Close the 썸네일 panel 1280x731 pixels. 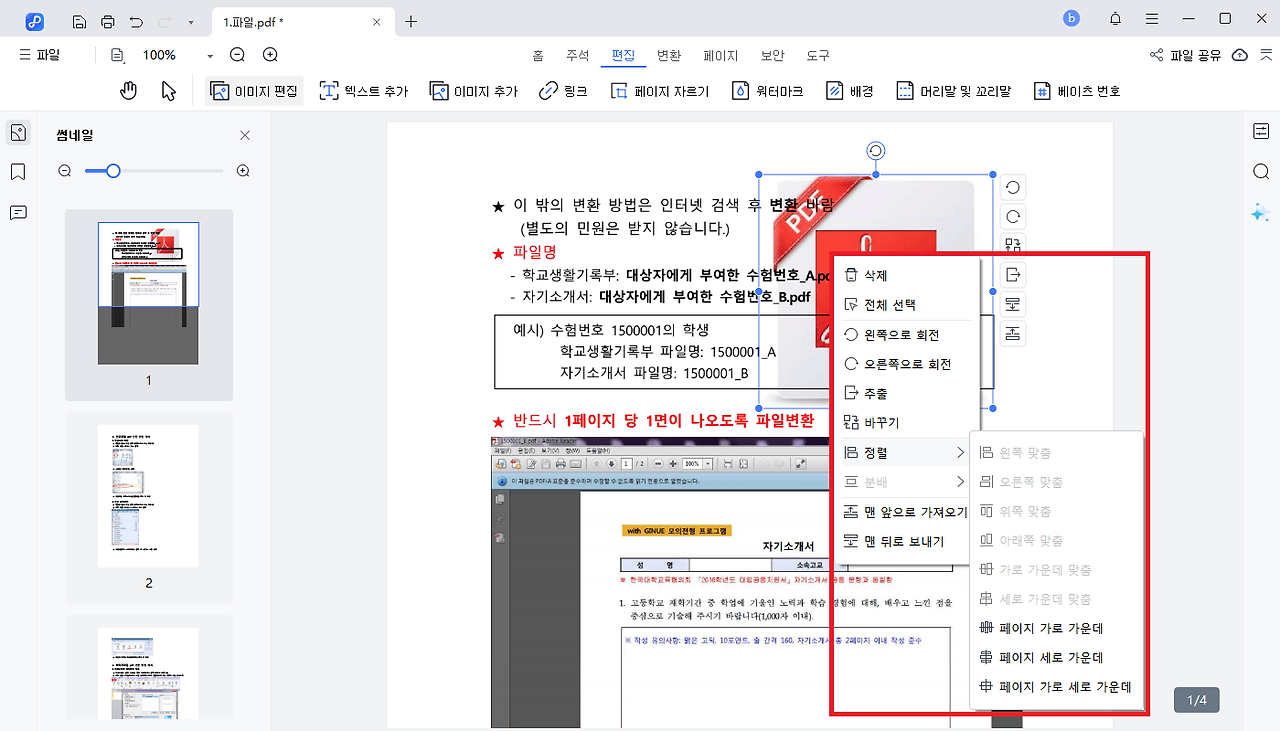[x=245, y=135]
